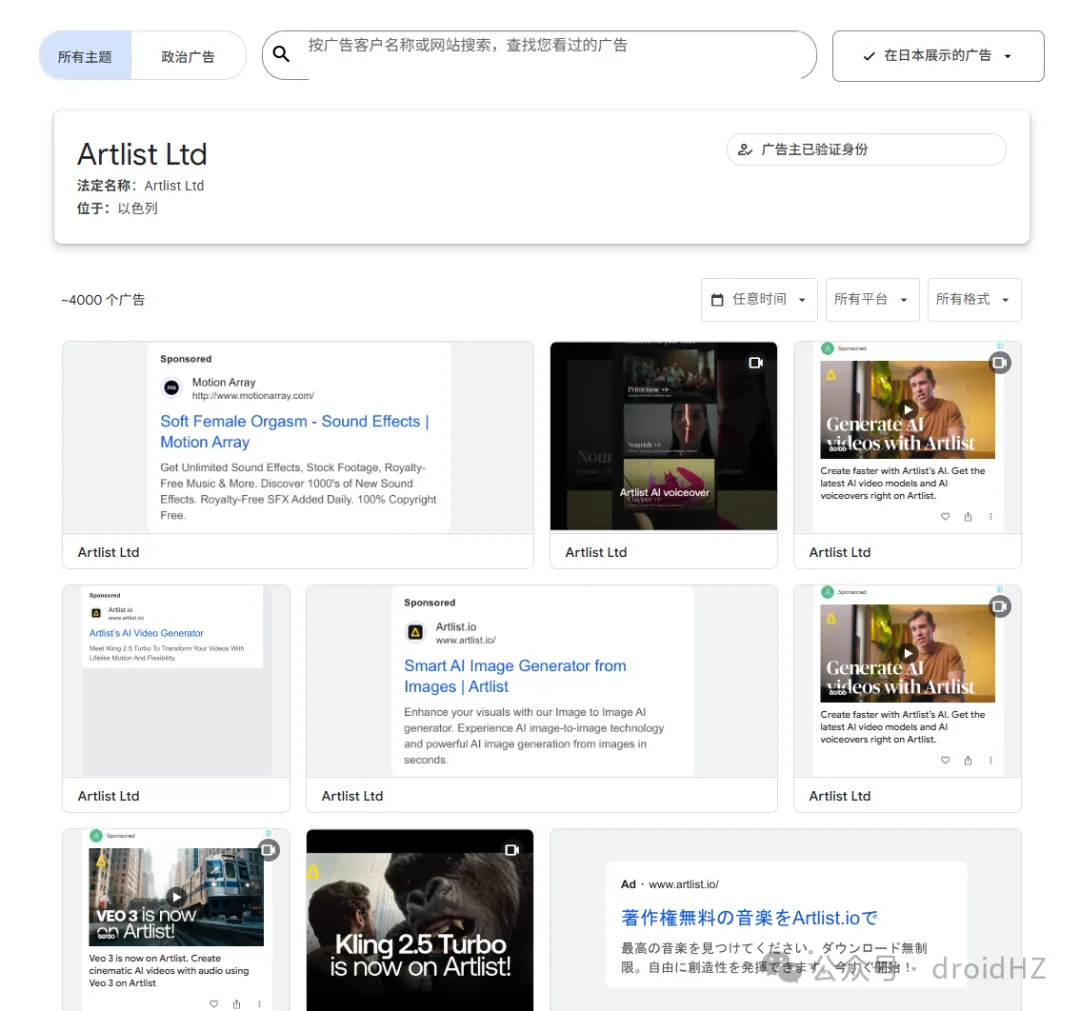
Task: Click the video camera icon on the Kling 2.5 thumbnail
Action: (513, 850)
